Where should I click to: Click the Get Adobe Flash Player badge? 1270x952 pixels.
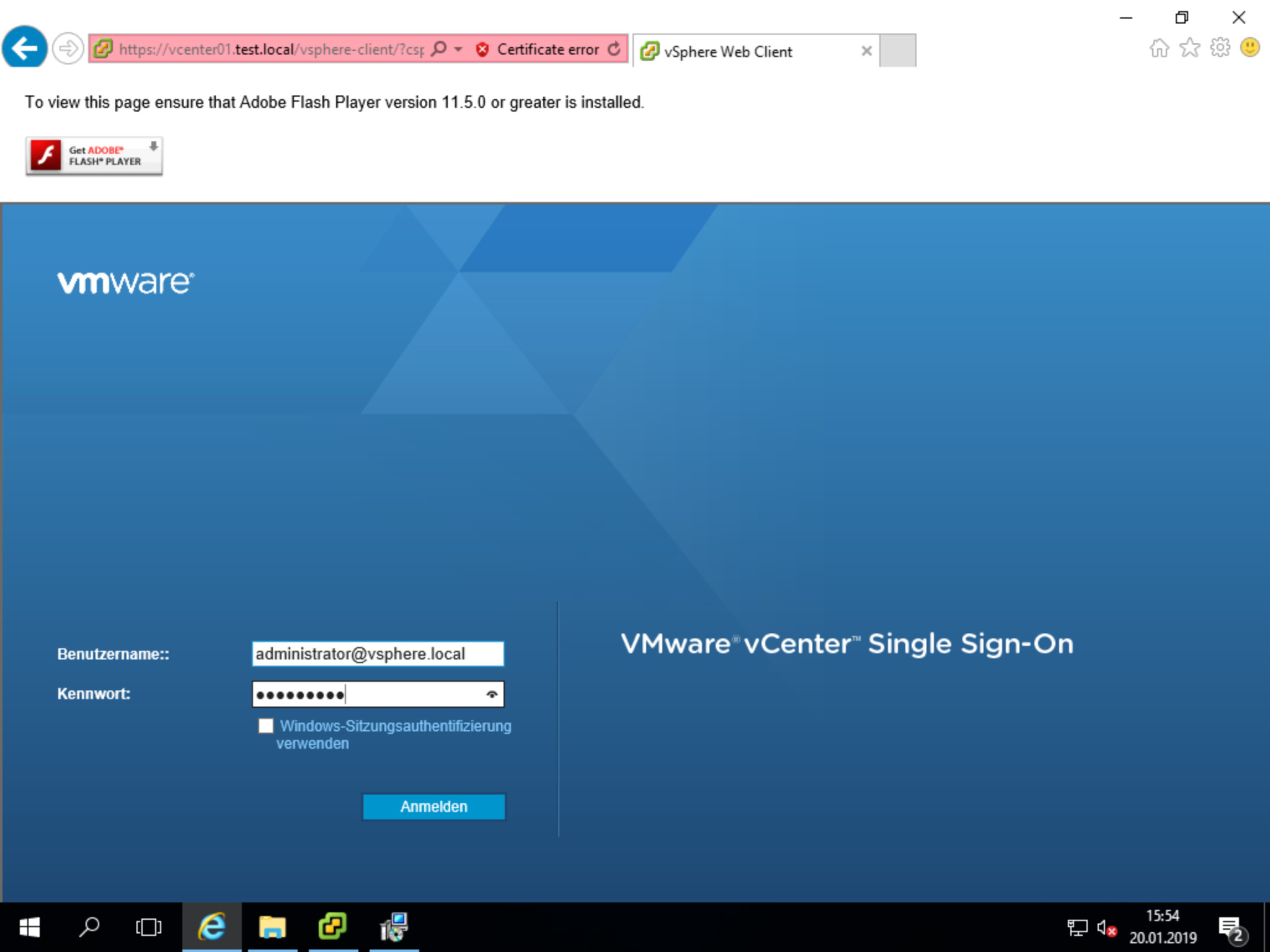pyautogui.click(x=94, y=156)
